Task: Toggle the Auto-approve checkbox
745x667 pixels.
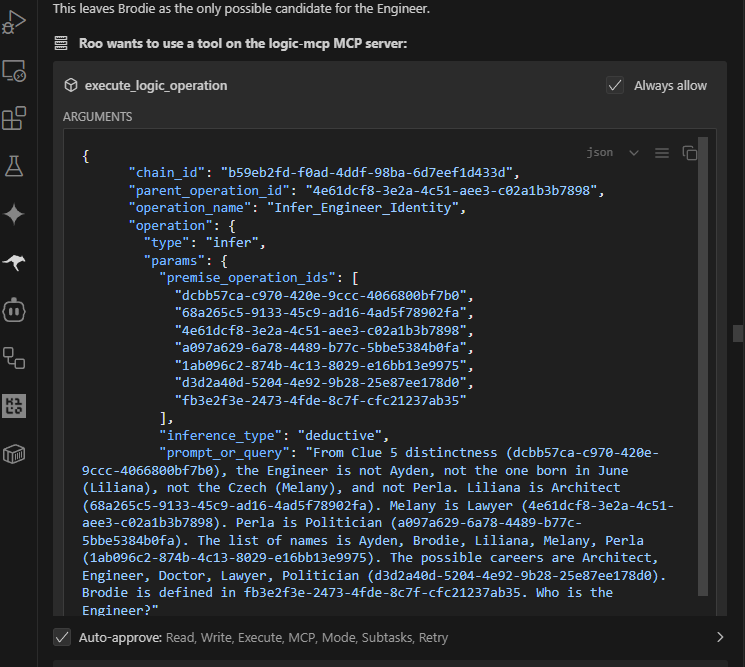Action: (62, 637)
